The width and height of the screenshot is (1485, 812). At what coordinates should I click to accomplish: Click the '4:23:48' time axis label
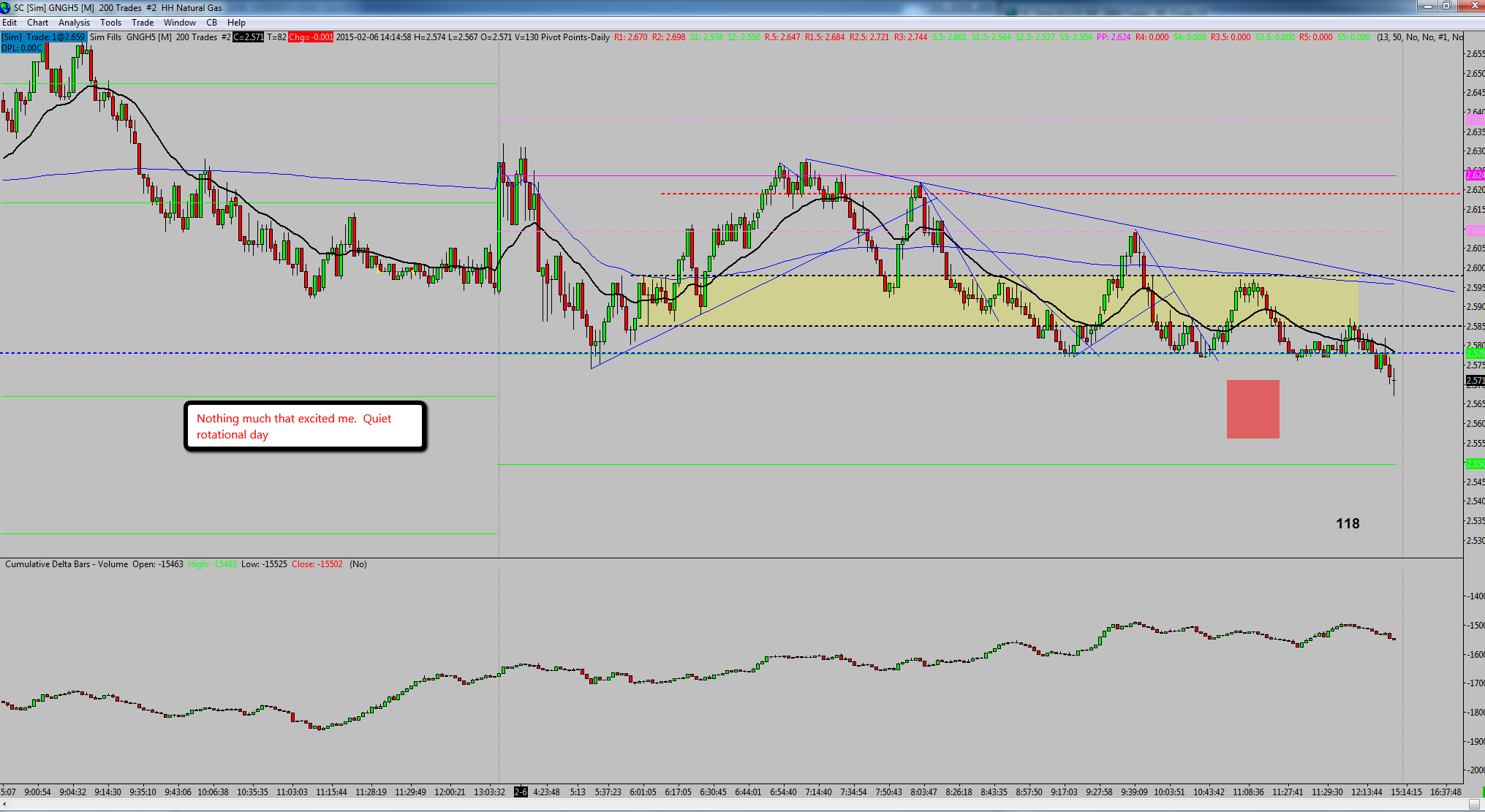[547, 792]
